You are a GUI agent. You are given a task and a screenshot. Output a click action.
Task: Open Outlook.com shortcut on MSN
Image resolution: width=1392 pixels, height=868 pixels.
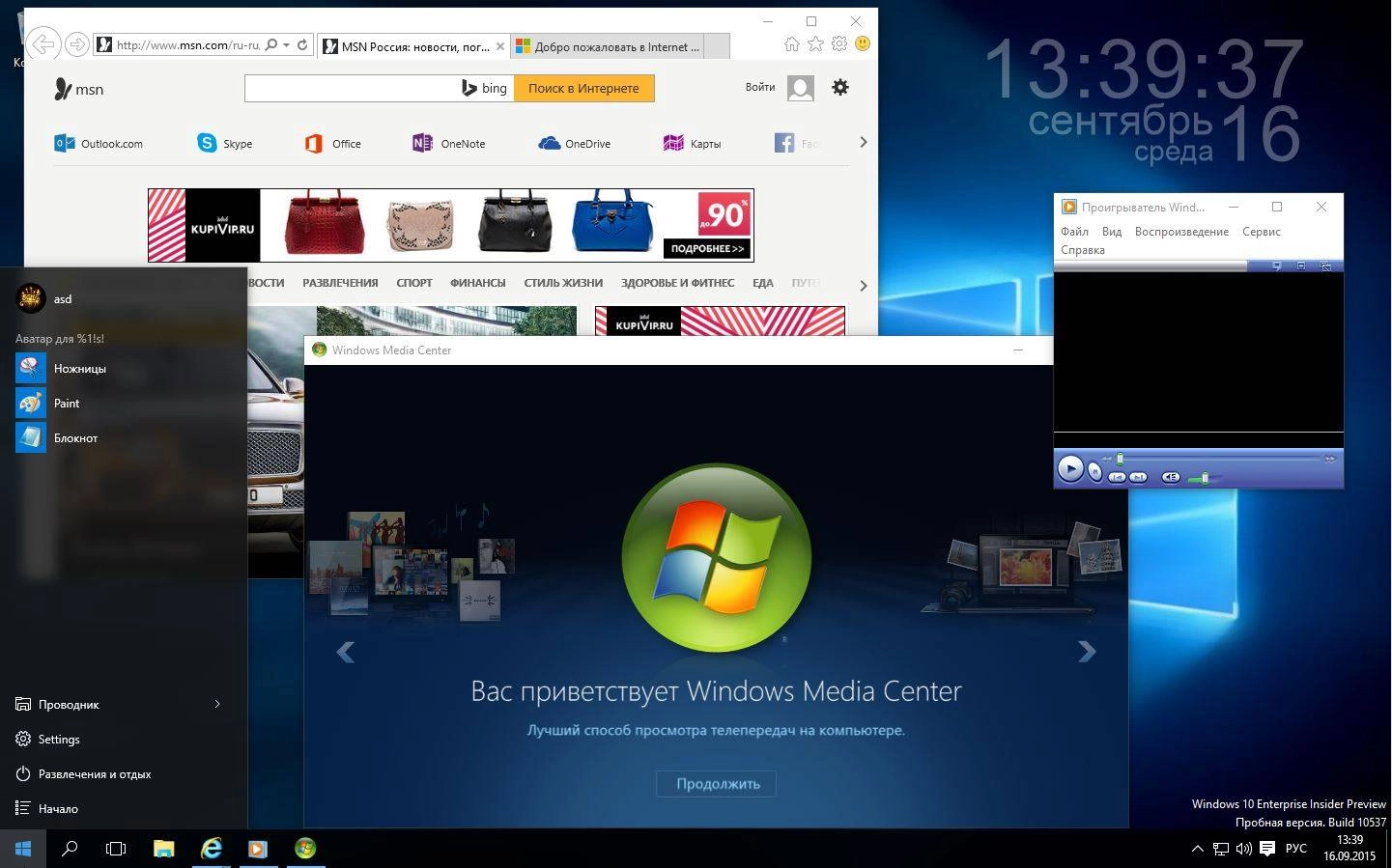point(99,144)
